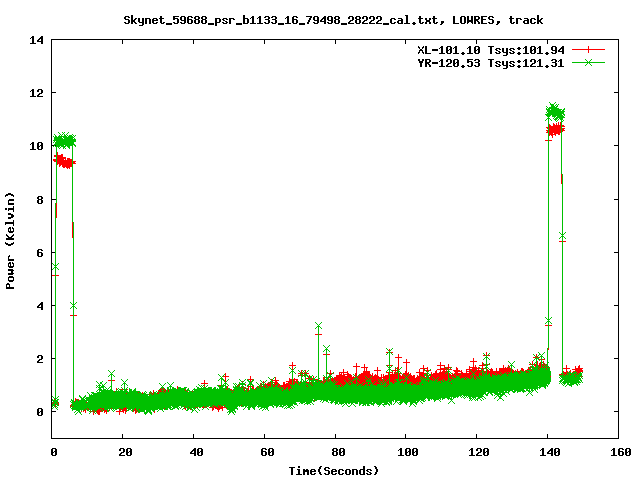640x480 pixels.
Task: Click the x-axis tick label 60
Action: tap(267, 452)
